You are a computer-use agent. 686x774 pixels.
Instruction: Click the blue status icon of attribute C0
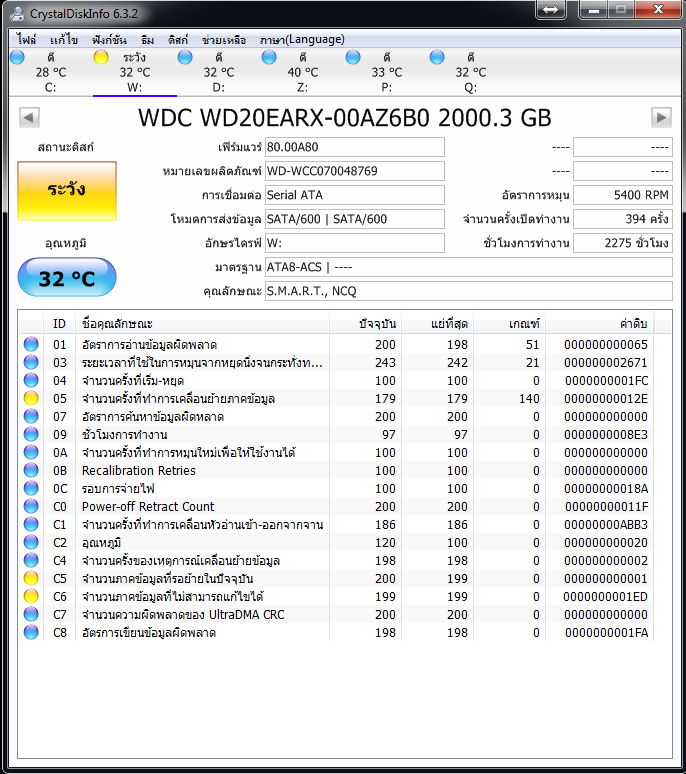[31, 506]
